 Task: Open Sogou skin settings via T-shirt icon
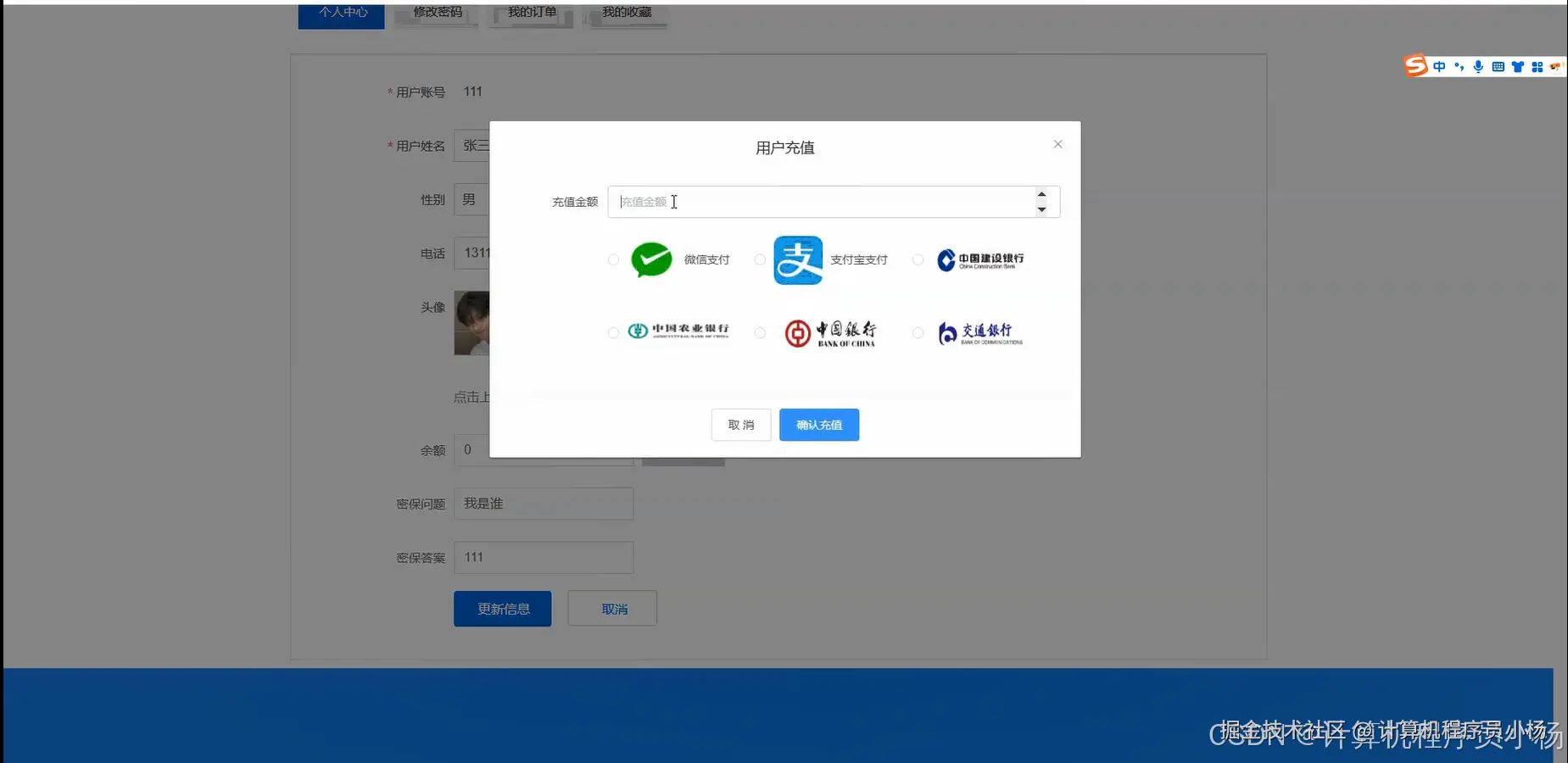tap(1518, 66)
